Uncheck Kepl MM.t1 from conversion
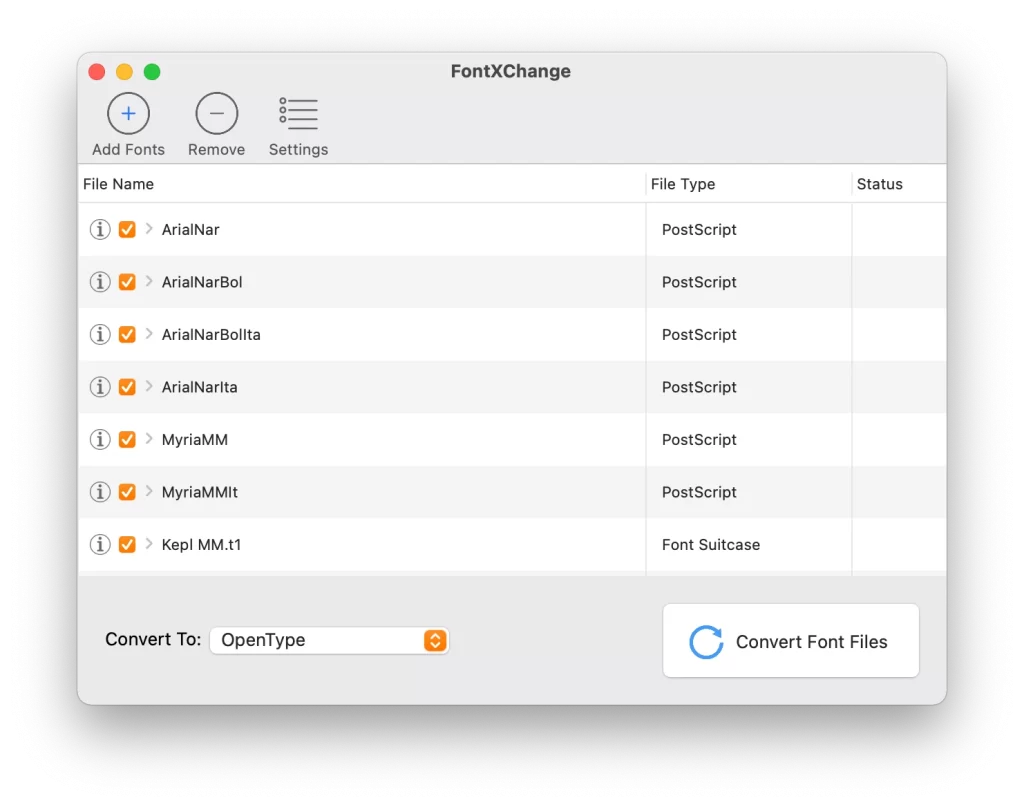Screen dimensions: 1024x807 click(128, 544)
